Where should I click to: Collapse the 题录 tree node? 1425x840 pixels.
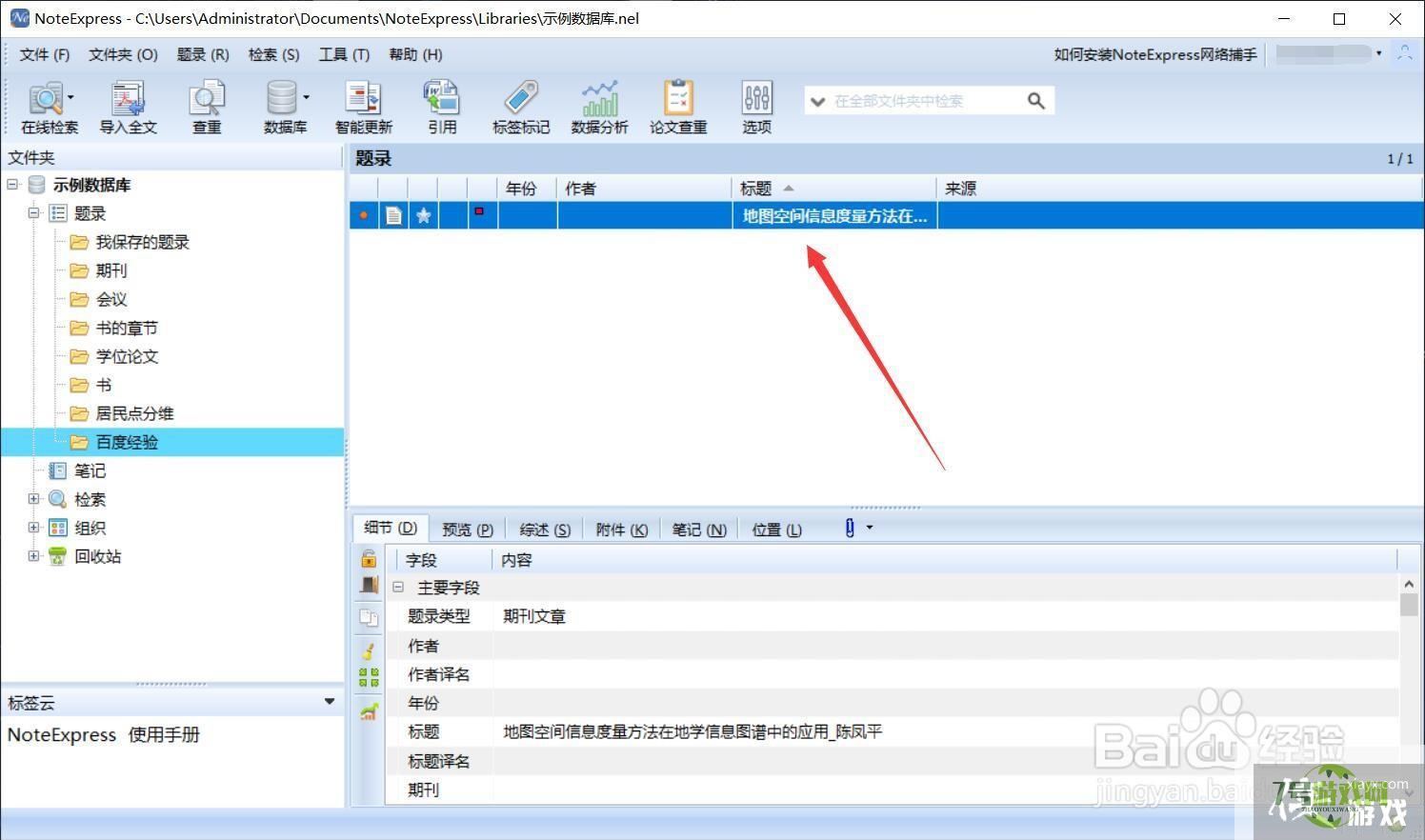33,213
